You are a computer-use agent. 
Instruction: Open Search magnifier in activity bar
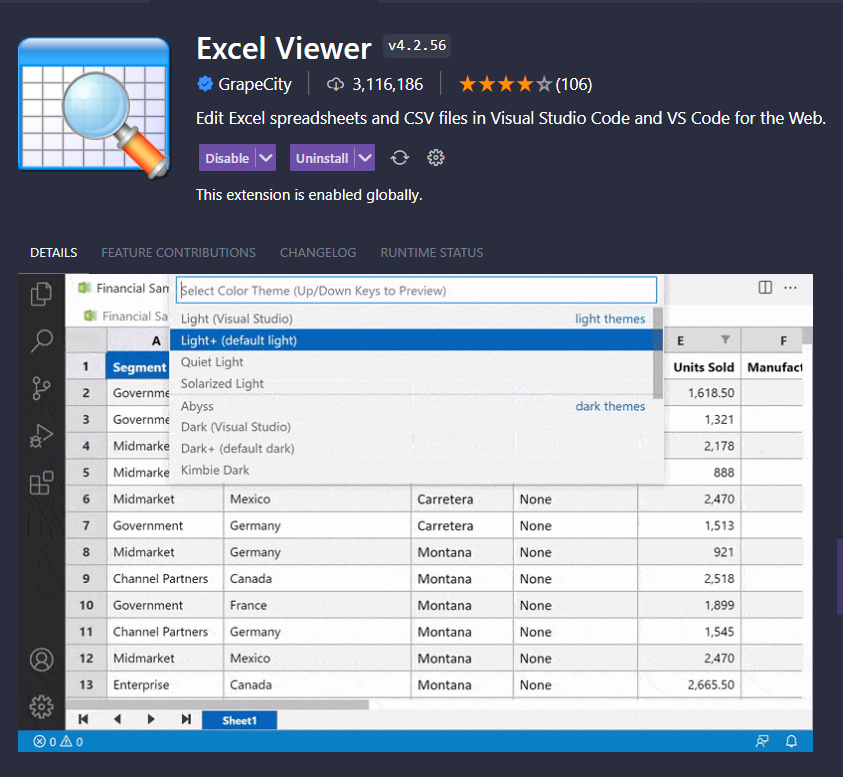click(x=42, y=341)
